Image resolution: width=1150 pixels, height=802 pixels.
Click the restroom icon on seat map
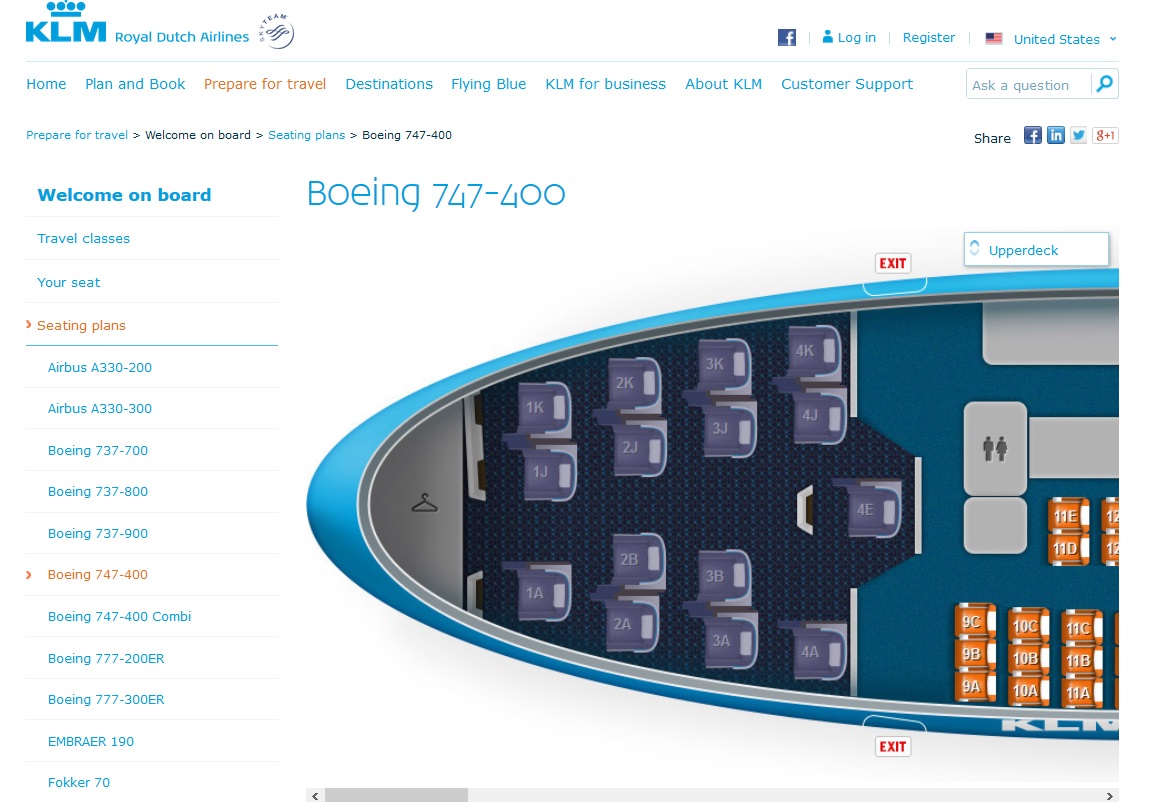pyautogui.click(x=995, y=448)
